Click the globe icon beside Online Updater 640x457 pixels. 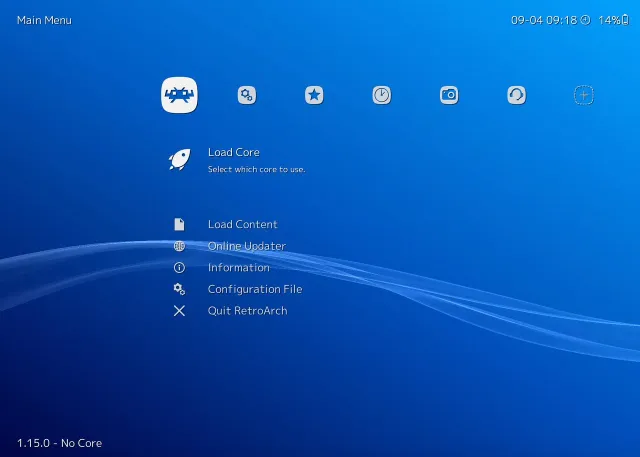pos(179,246)
